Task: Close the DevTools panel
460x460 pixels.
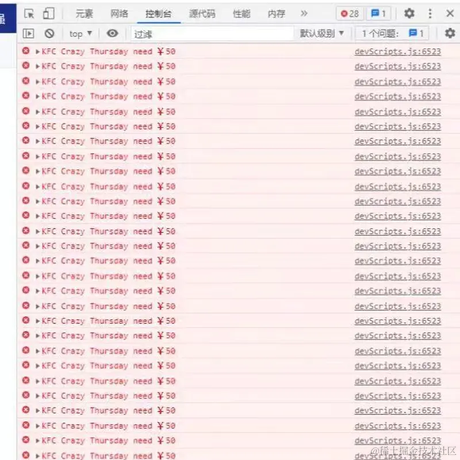Action: [450, 13]
